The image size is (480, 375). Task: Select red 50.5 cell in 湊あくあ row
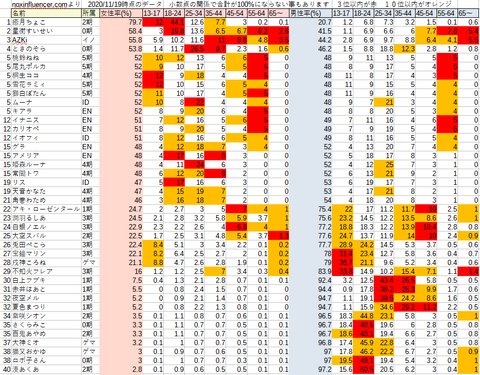coord(364,369)
